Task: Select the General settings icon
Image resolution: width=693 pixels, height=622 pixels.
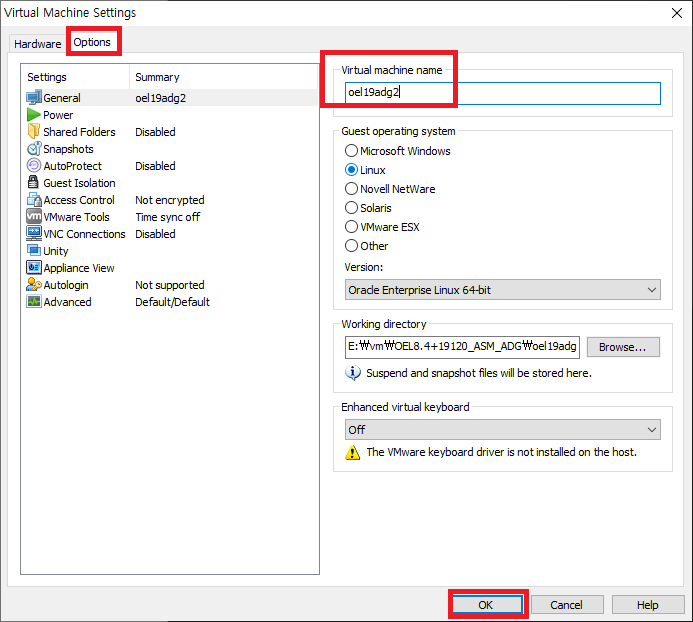Action: coord(34,98)
